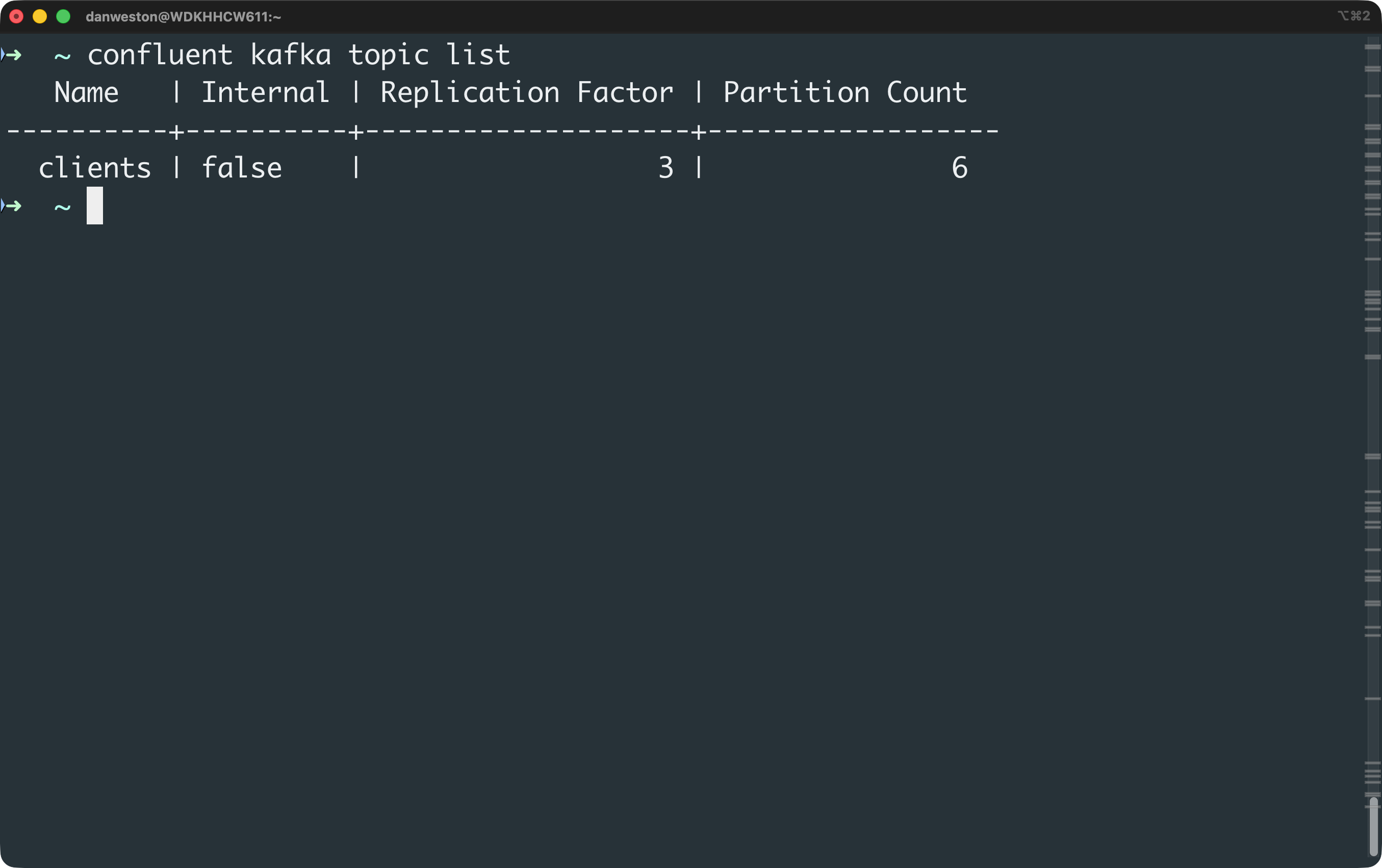This screenshot has height=868, width=1382.
Task: Click the yellow minimize traffic light
Action: (40, 17)
